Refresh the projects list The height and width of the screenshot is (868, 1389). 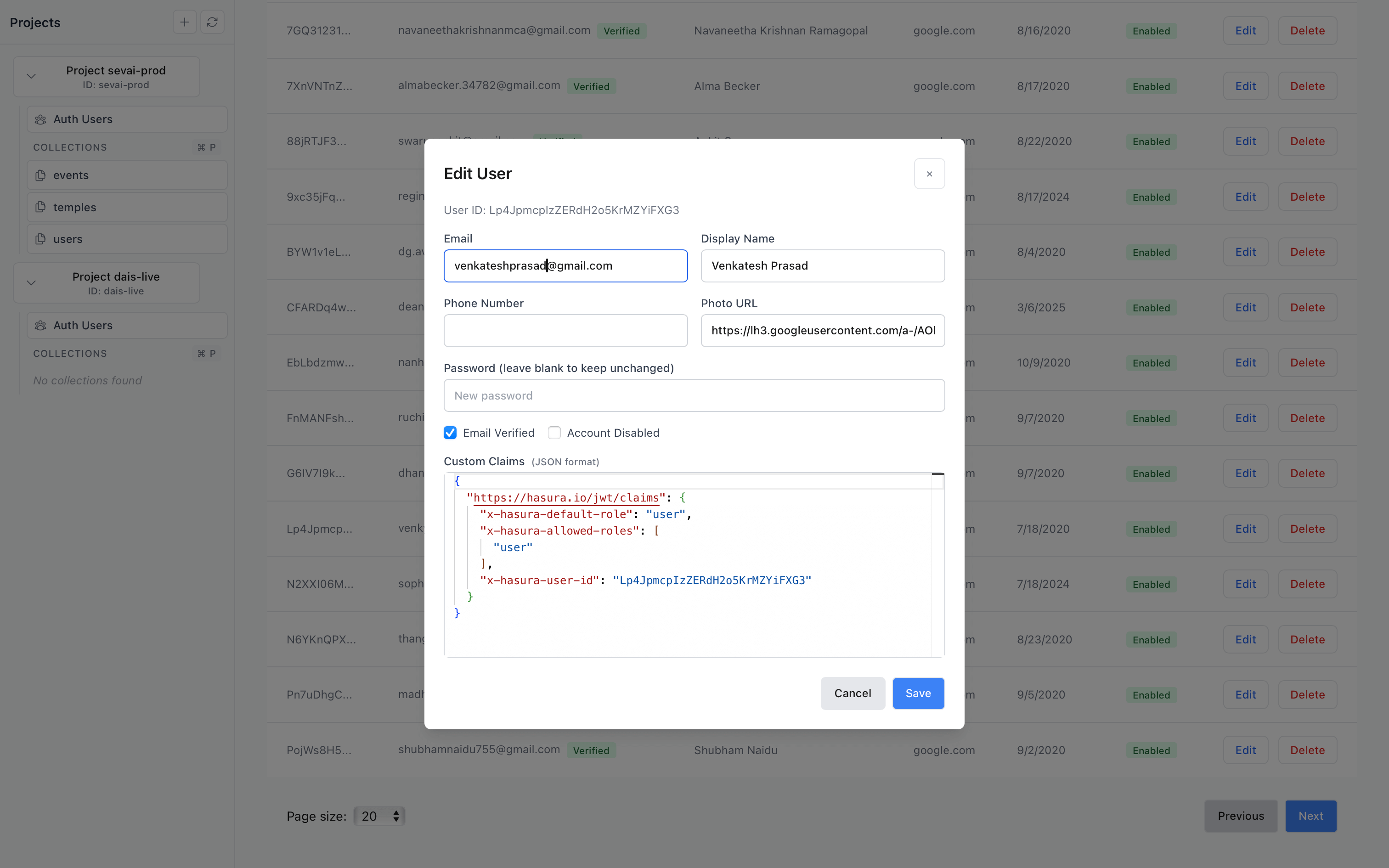tap(212, 22)
